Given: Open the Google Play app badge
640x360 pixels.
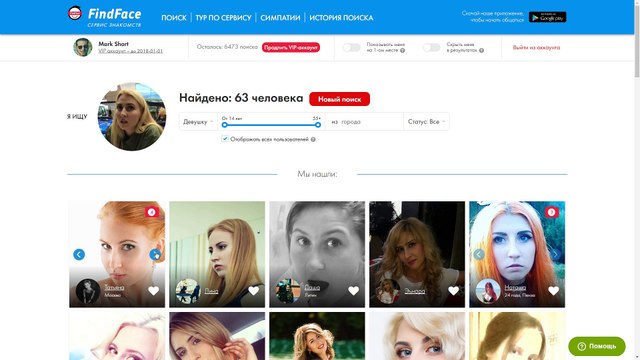Looking at the screenshot, I should click(x=547, y=17).
